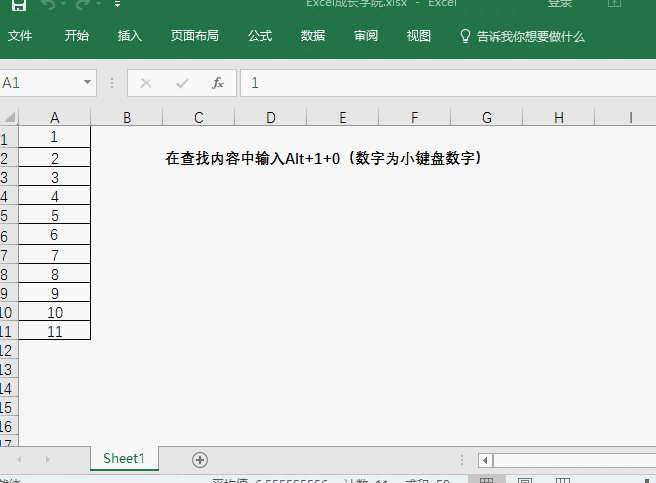
Task: Click the Cancel X icon in formula bar
Action: (x=146, y=83)
